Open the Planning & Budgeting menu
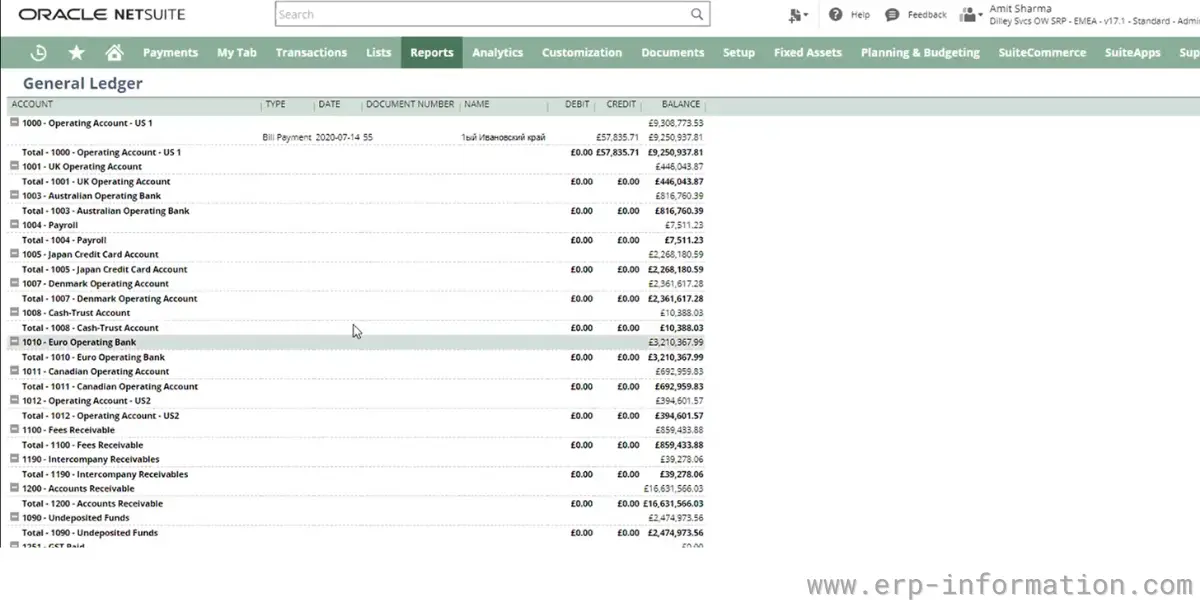 pos(920,53)
